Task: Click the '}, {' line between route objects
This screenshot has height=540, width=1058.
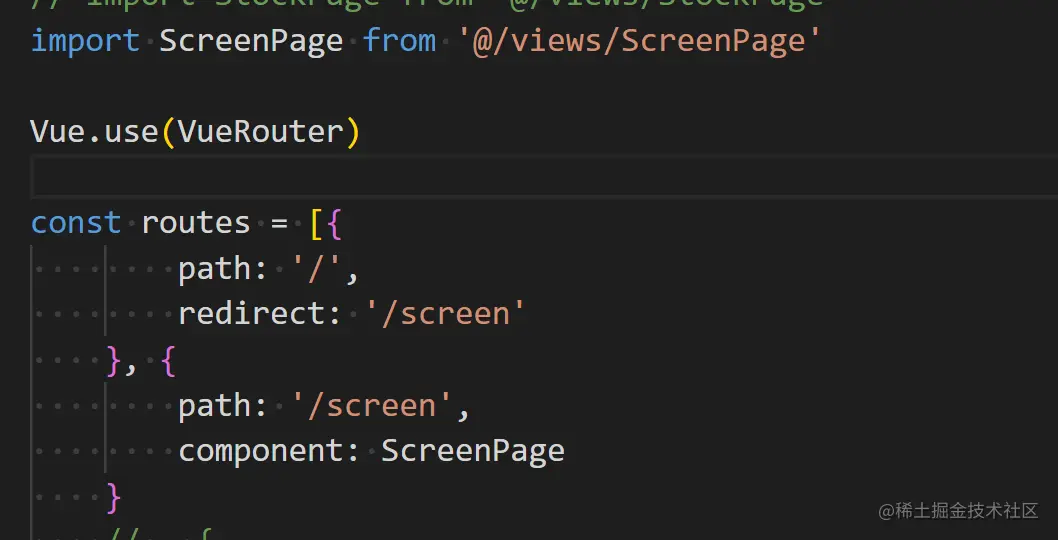Action: 141,362
